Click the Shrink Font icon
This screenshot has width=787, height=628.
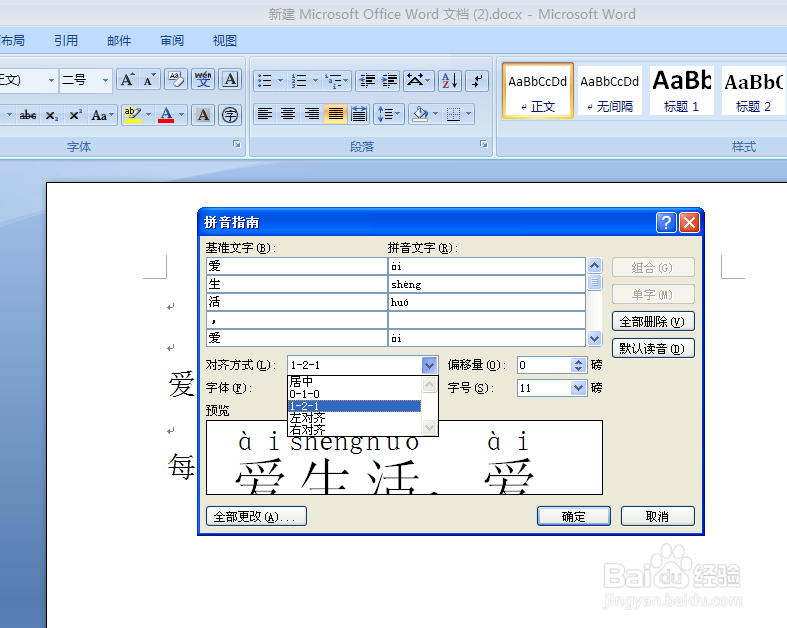[x=149, y=80]
